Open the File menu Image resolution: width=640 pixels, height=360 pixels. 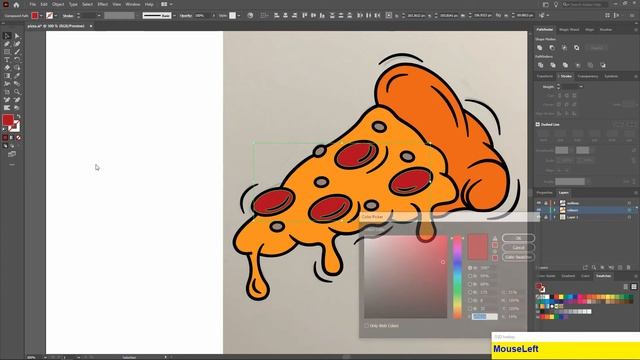point(32,4)
